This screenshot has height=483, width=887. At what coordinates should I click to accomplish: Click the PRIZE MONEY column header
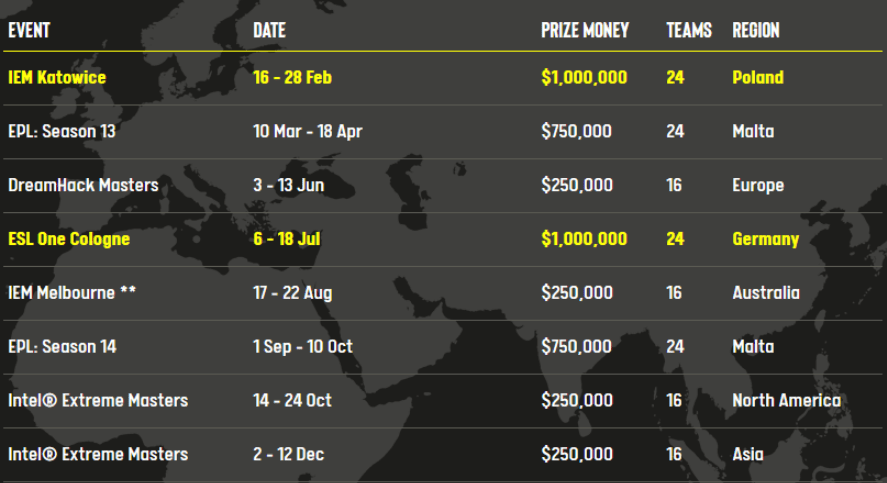pos(585,31)
